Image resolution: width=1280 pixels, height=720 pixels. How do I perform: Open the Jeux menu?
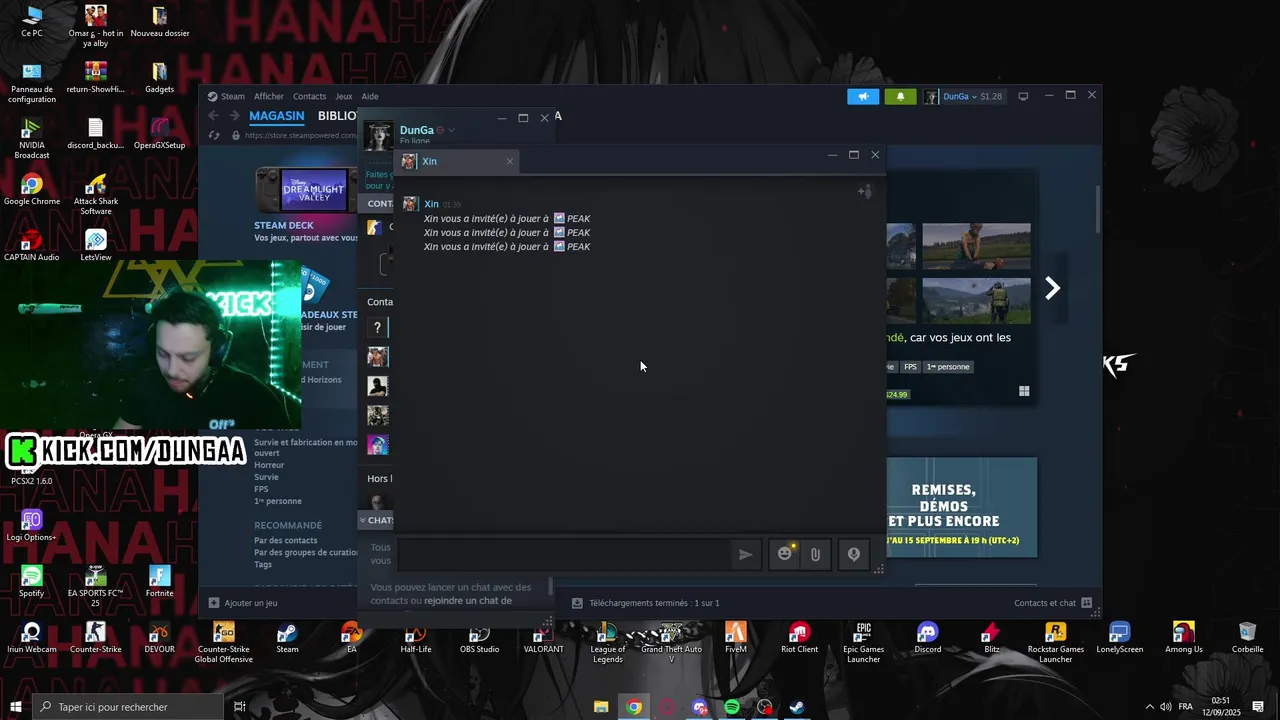343,96
